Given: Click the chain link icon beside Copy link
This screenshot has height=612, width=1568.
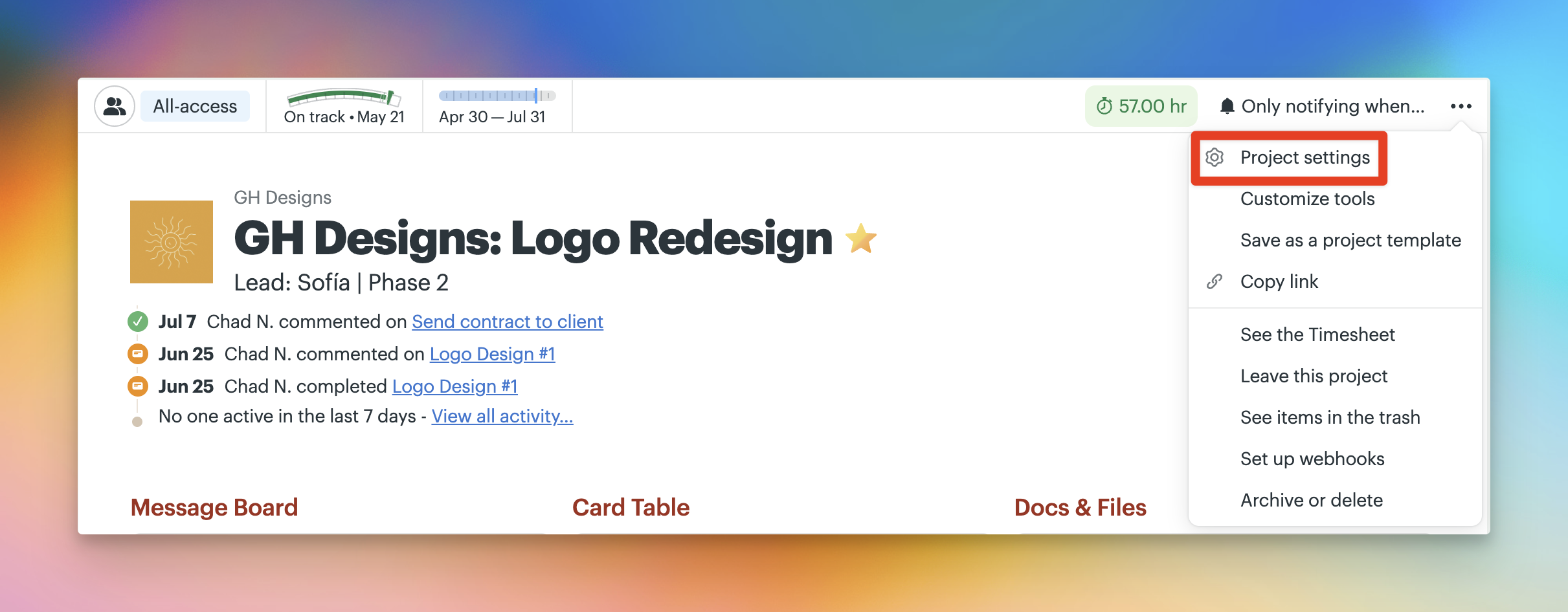Looking at the screenshot, I should click(x=1215, y=281).
